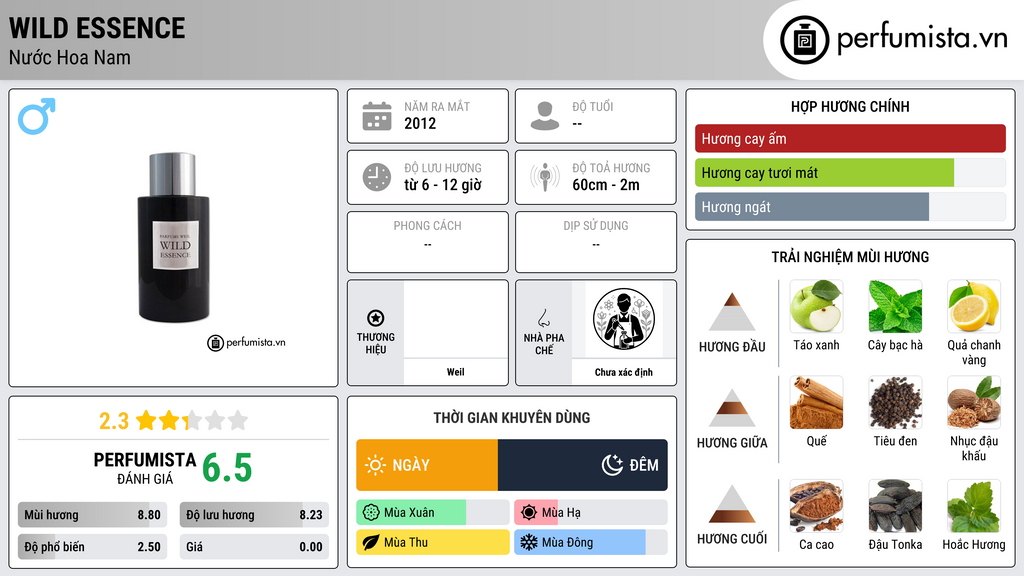1024x576 pixels.
Task: Click the Nước Hoa Nam subtitle
Action: coord(70,57)
